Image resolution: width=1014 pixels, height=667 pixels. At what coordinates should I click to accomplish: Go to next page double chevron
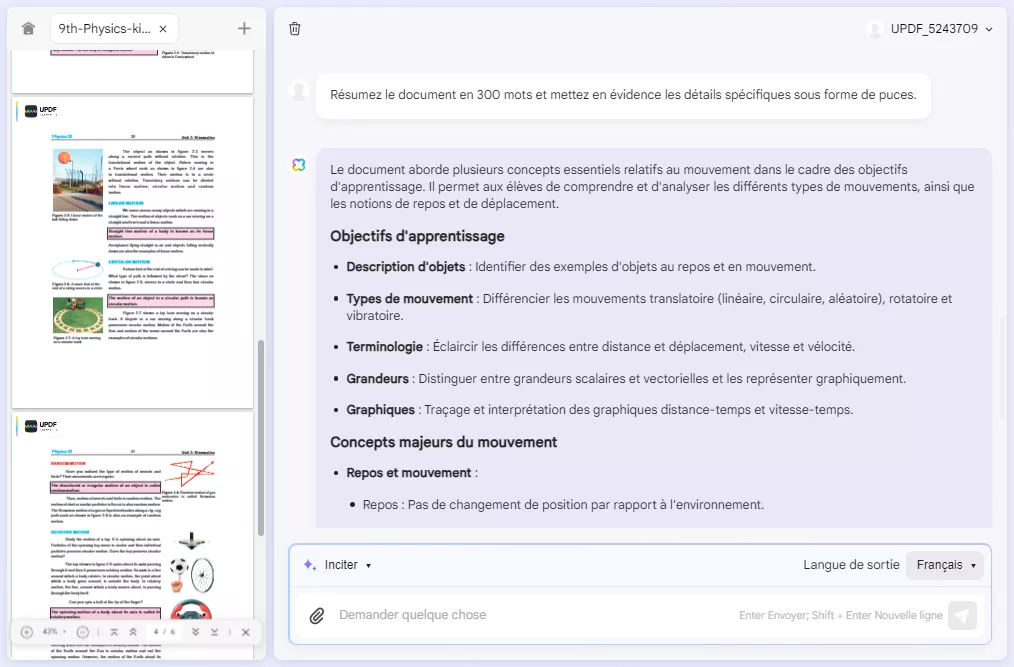point(195,632)
